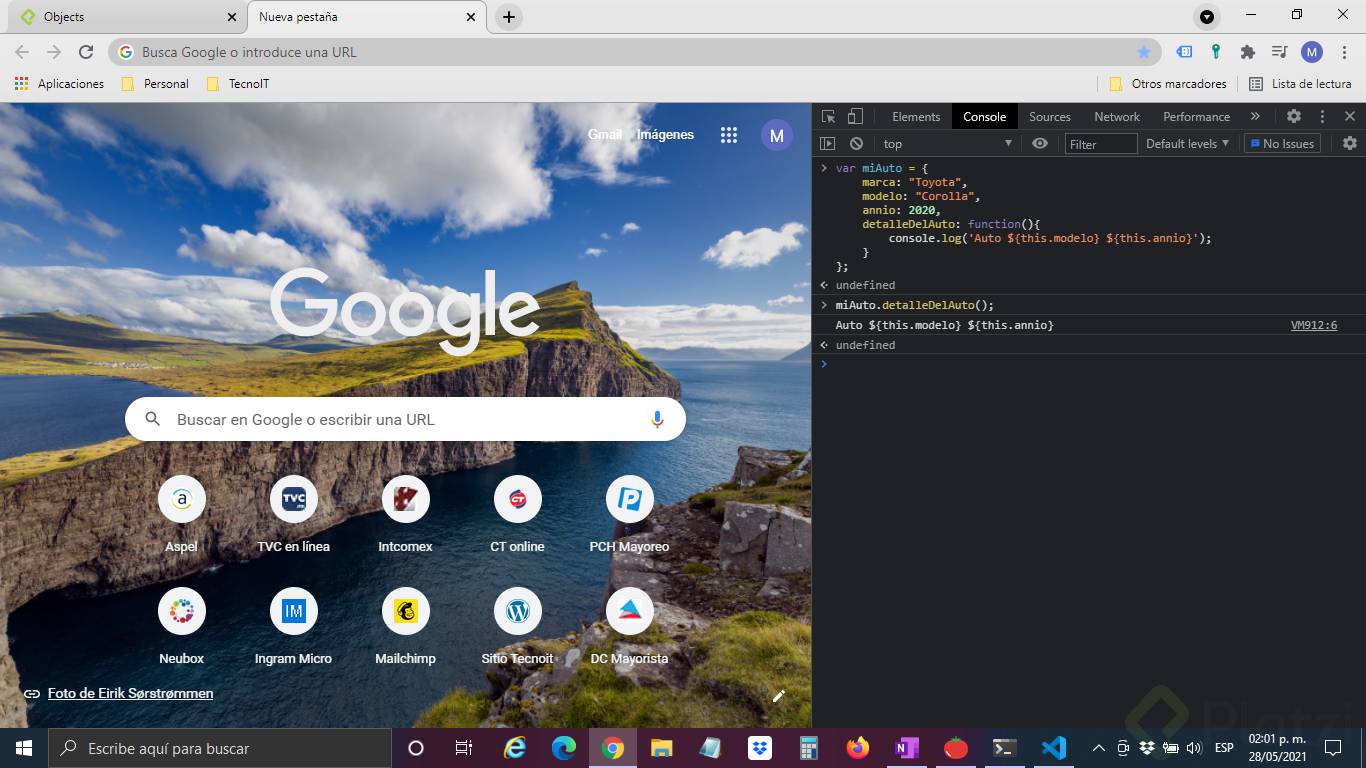The image size is (1366, 768).
Task: Open the Mailchimp shortcut
Action: tap(405, 627)
